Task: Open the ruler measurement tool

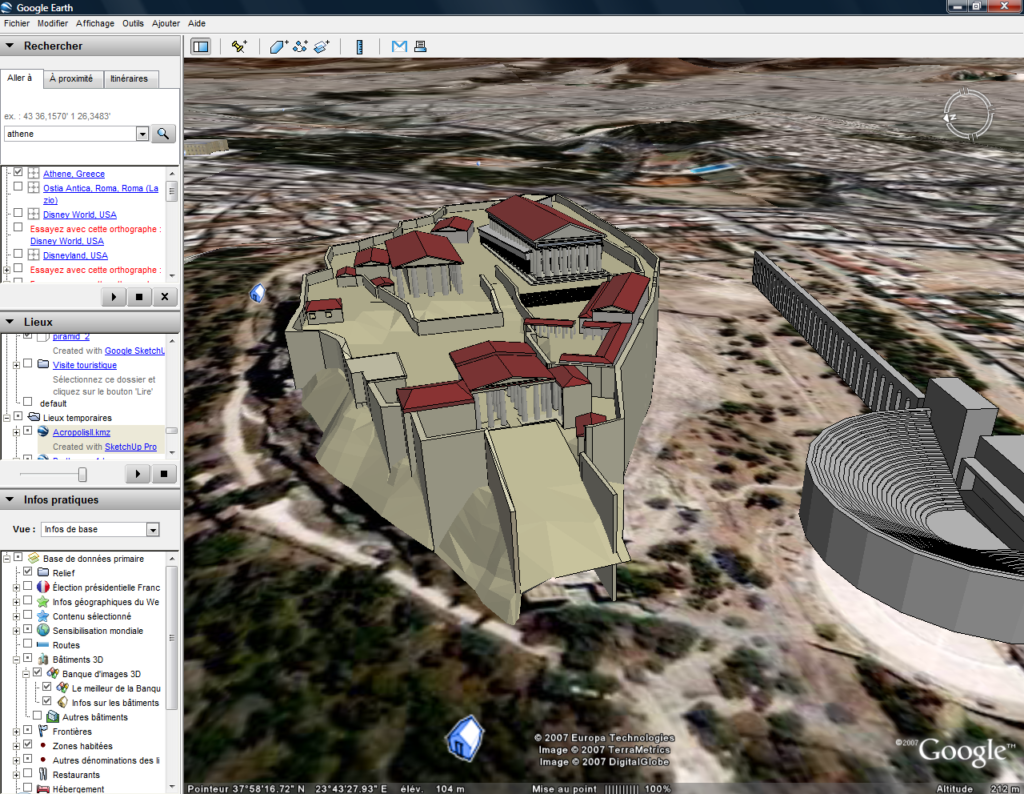Action: [359, 46]
